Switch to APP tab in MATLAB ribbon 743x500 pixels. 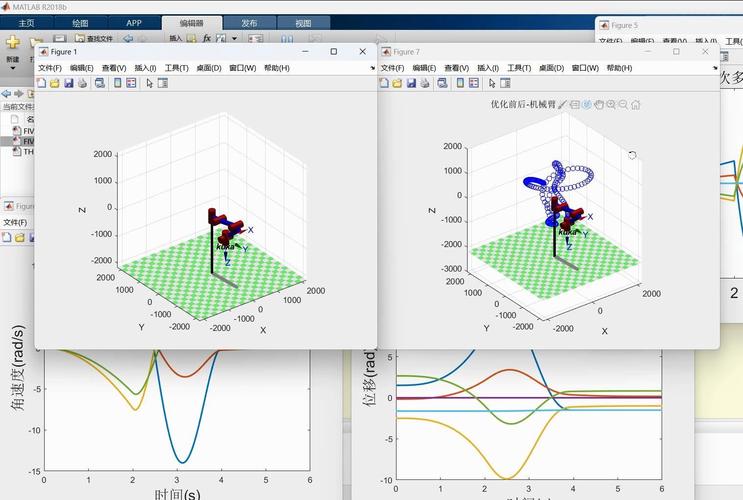coord(134,23)
